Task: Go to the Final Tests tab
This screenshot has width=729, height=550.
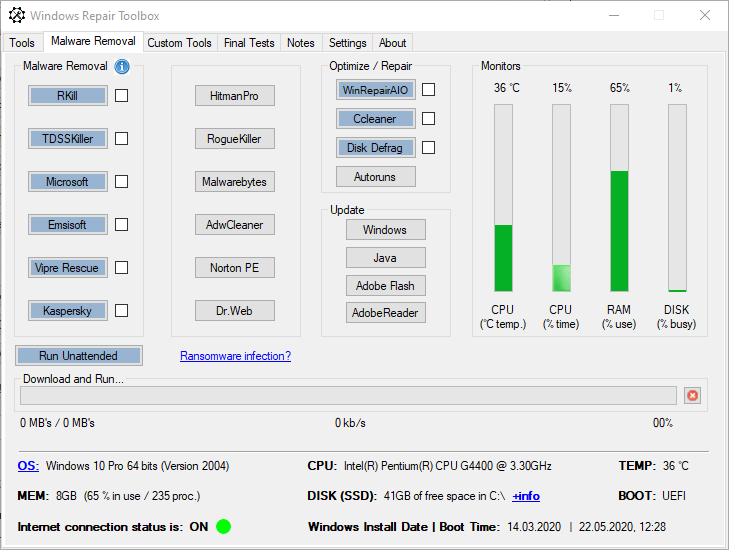Action: (249, 43)
